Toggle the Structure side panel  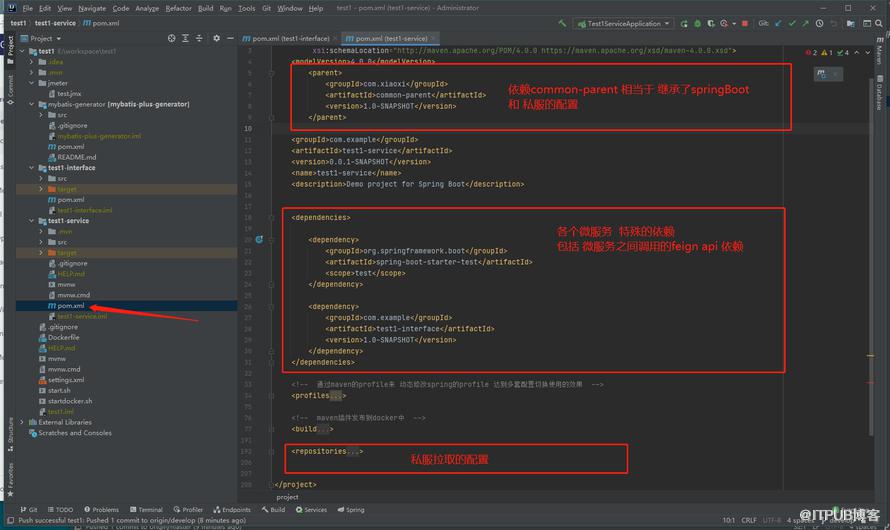[10, 434]
